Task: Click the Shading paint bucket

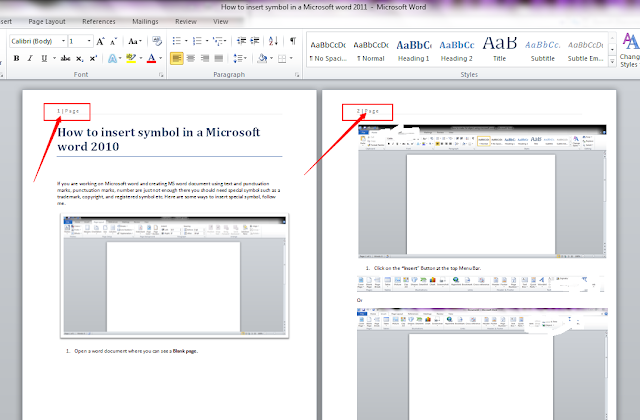Action: coord(262,58)
